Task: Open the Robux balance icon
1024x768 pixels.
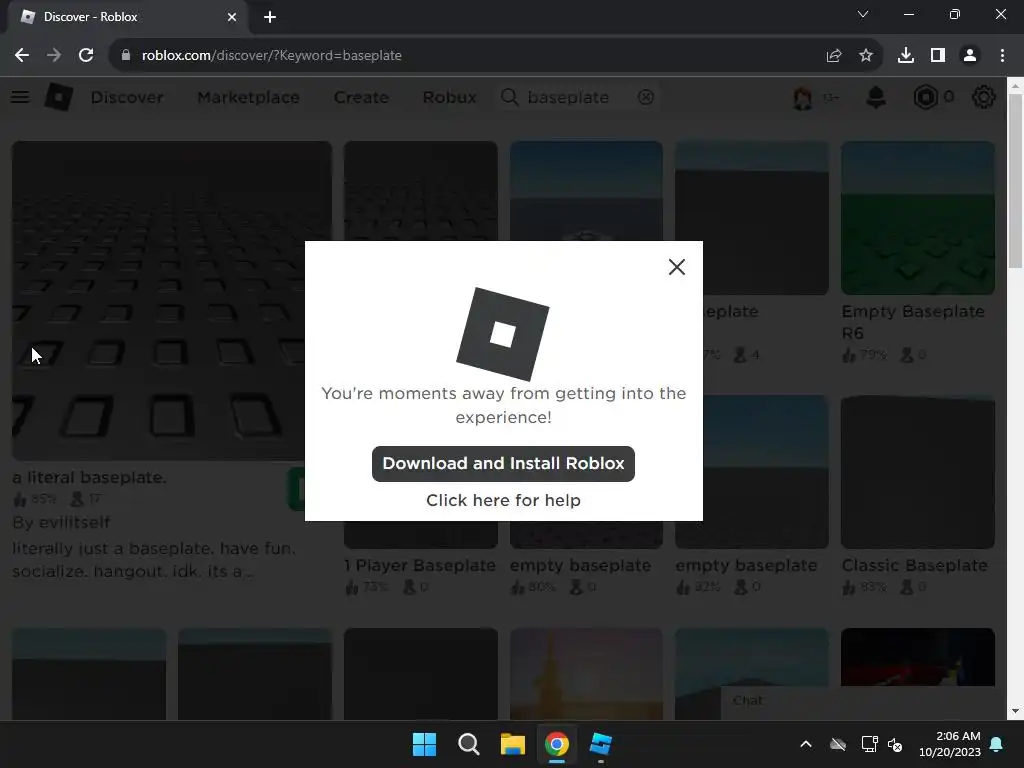Action: coord(925,97)
